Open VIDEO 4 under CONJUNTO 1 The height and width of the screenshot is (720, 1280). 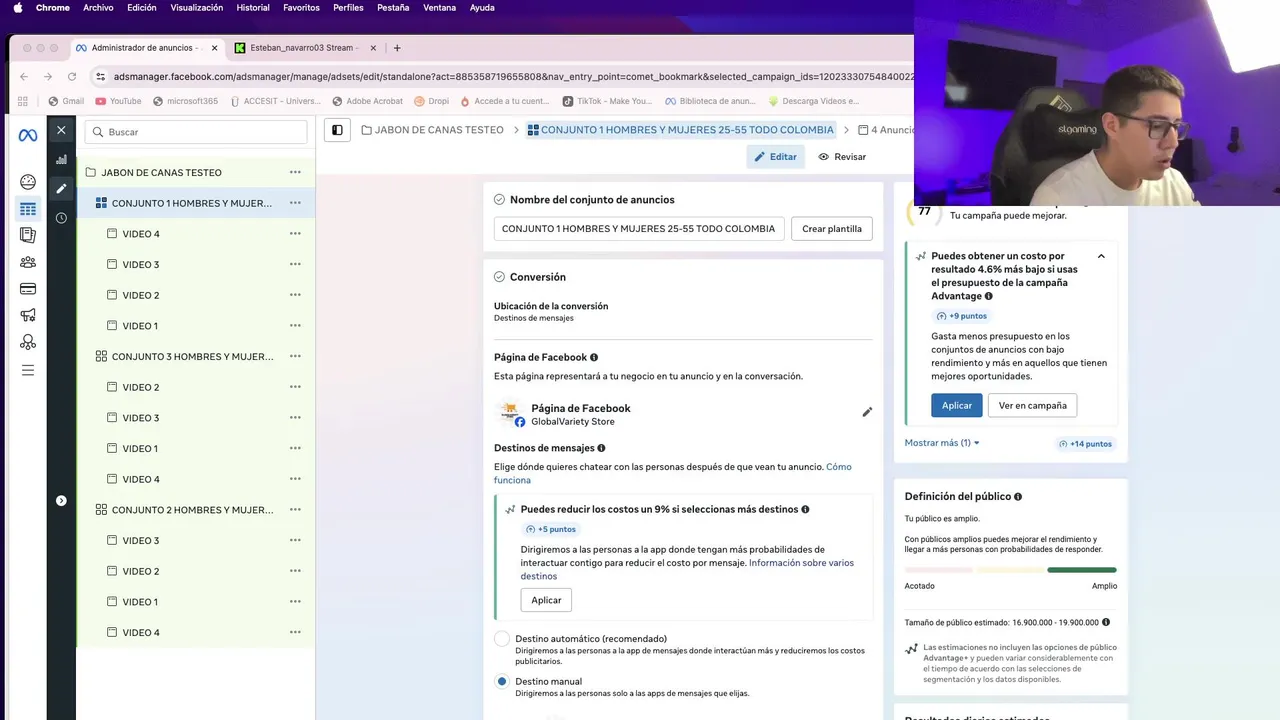[x=141, y=234]
